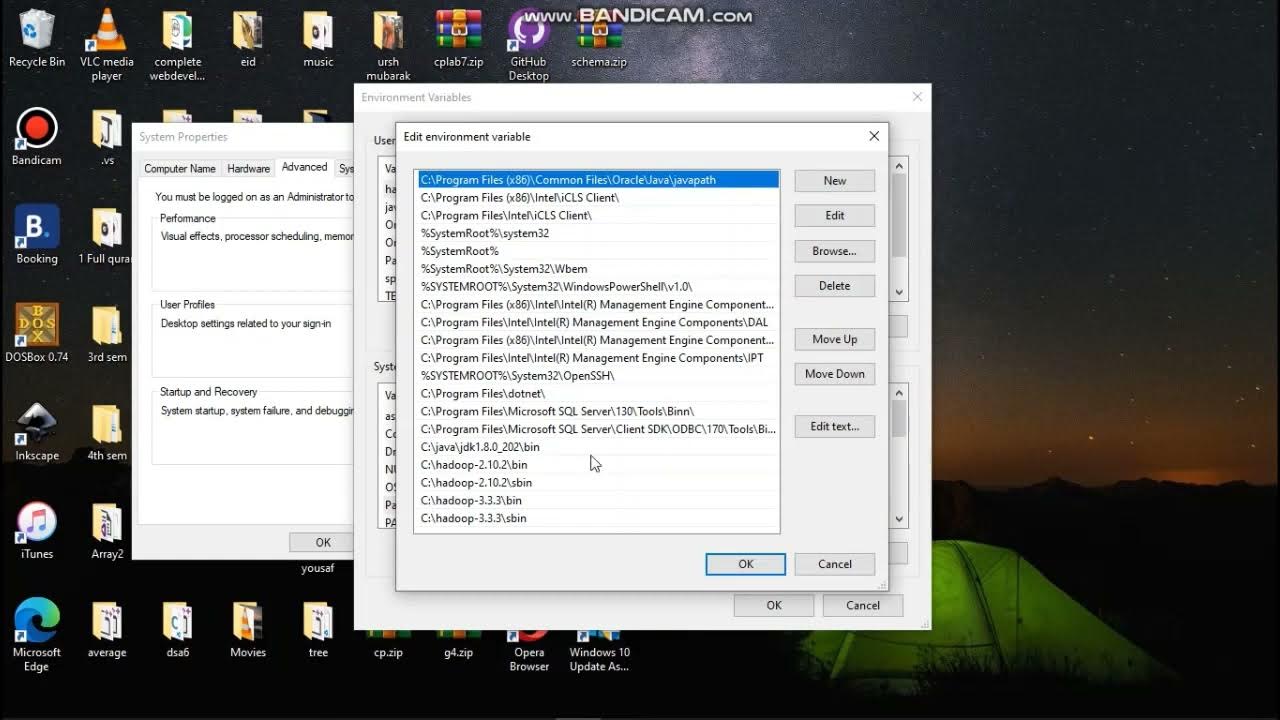Launch DOSBox 0.74 shortcut

(37, 333)
